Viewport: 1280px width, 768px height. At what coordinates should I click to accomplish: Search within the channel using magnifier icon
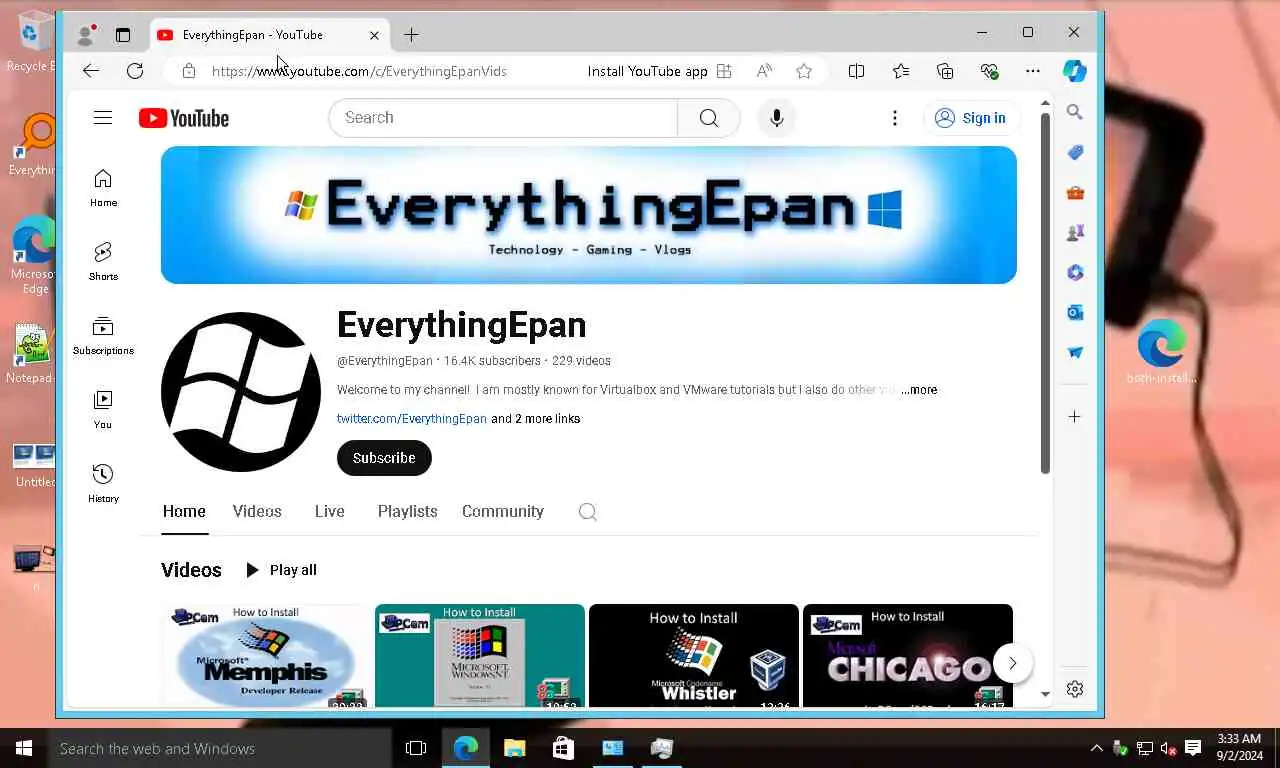(588, 512)
